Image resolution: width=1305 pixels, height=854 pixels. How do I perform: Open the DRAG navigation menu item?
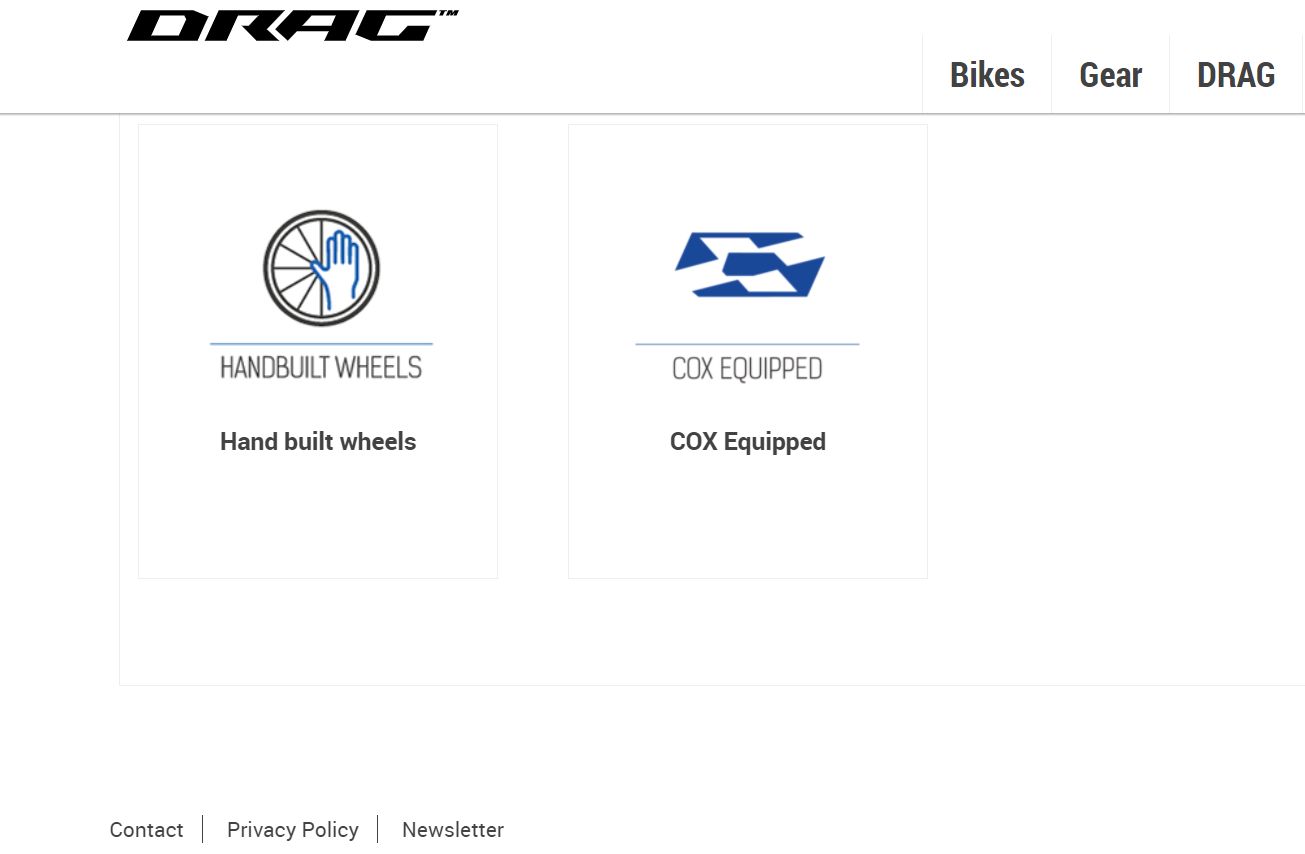1236,75
